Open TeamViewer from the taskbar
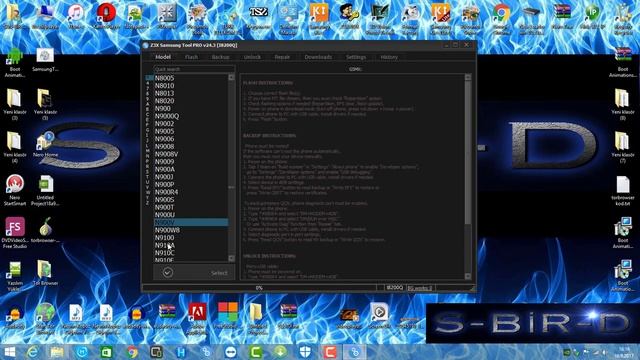The image size is (640, 360). point(231,352)
